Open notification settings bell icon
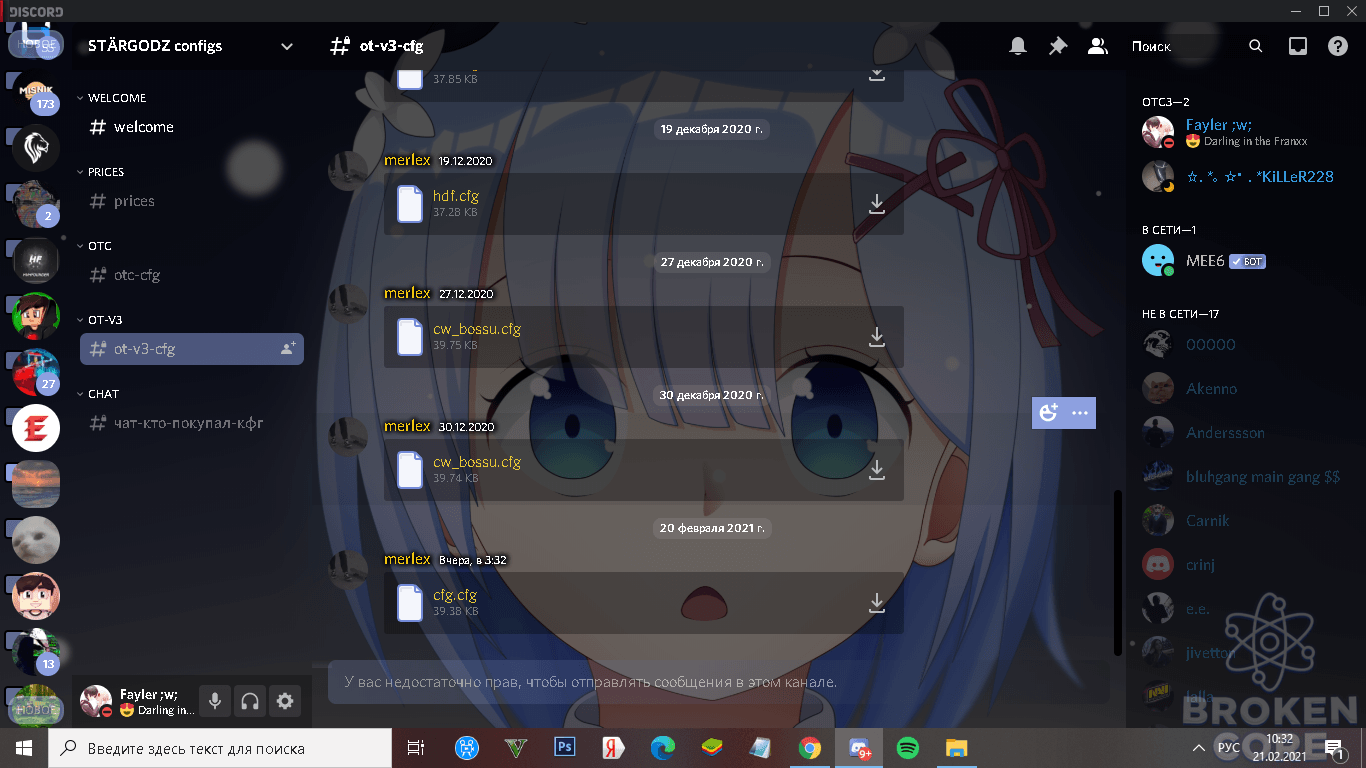Screen dimensions: 1366x768 [1018, 46]
